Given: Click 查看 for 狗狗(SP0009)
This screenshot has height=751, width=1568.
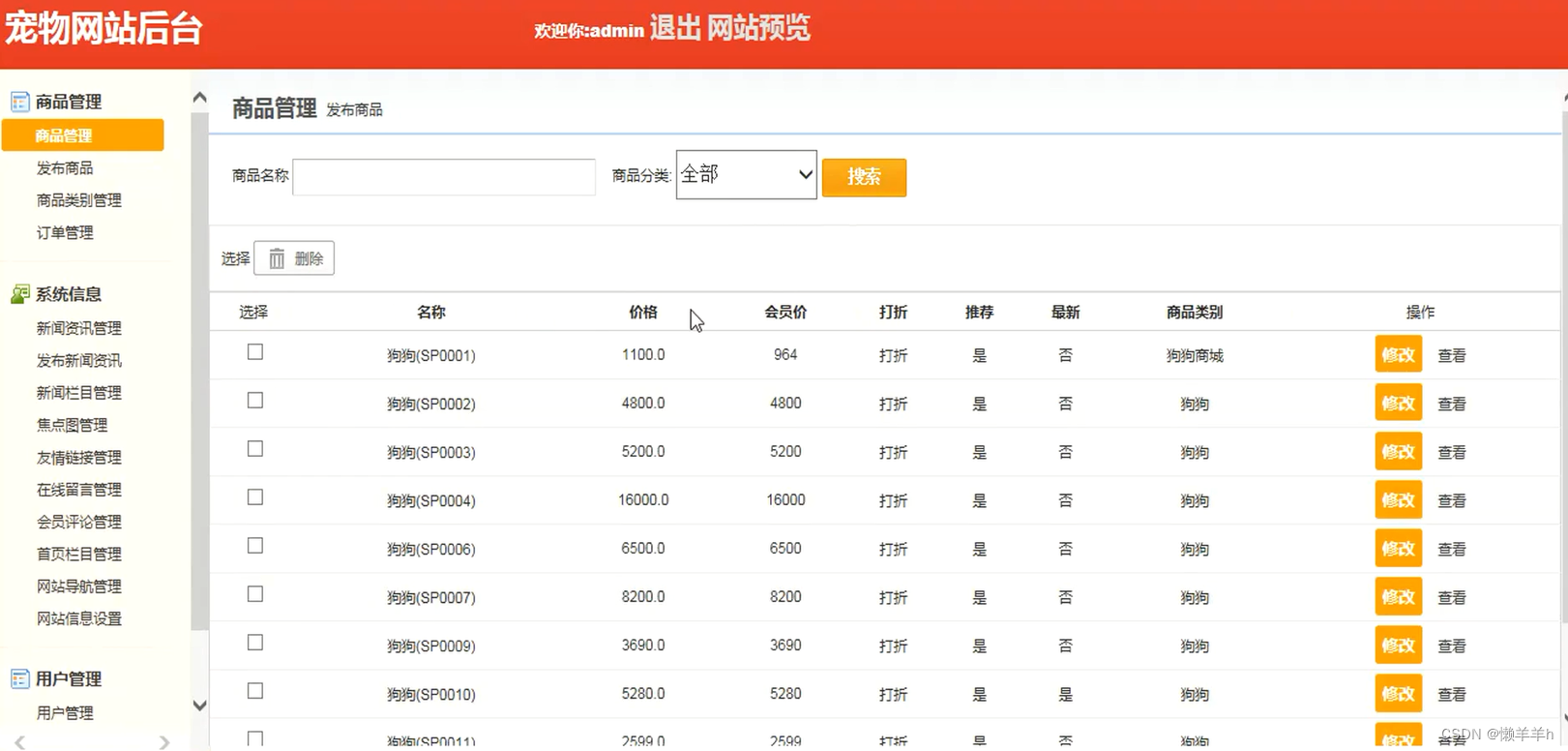Looking at the screenshot, I should coord(1452,646).
